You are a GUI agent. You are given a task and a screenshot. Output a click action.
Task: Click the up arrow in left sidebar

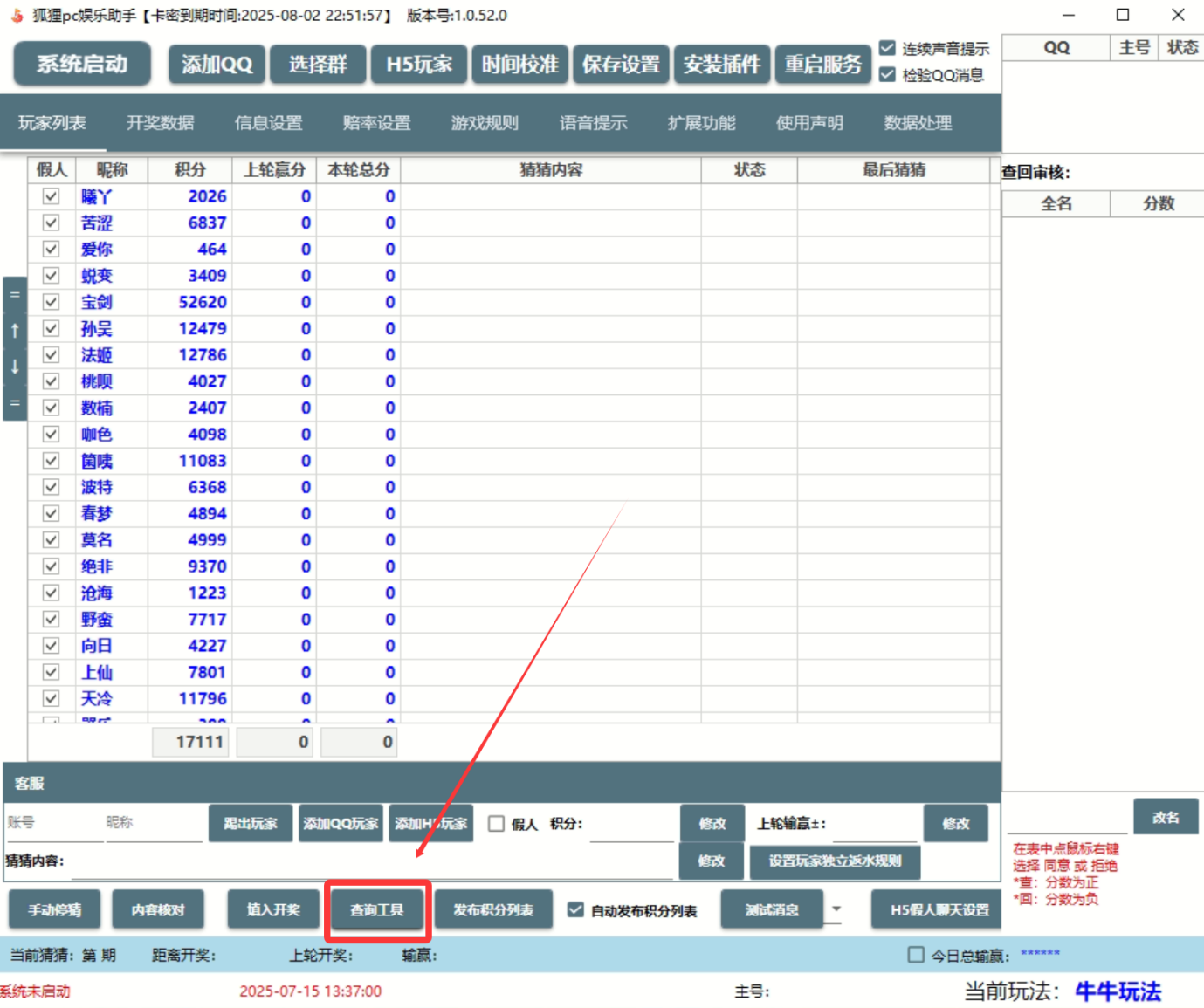click(x=15, y=331)
